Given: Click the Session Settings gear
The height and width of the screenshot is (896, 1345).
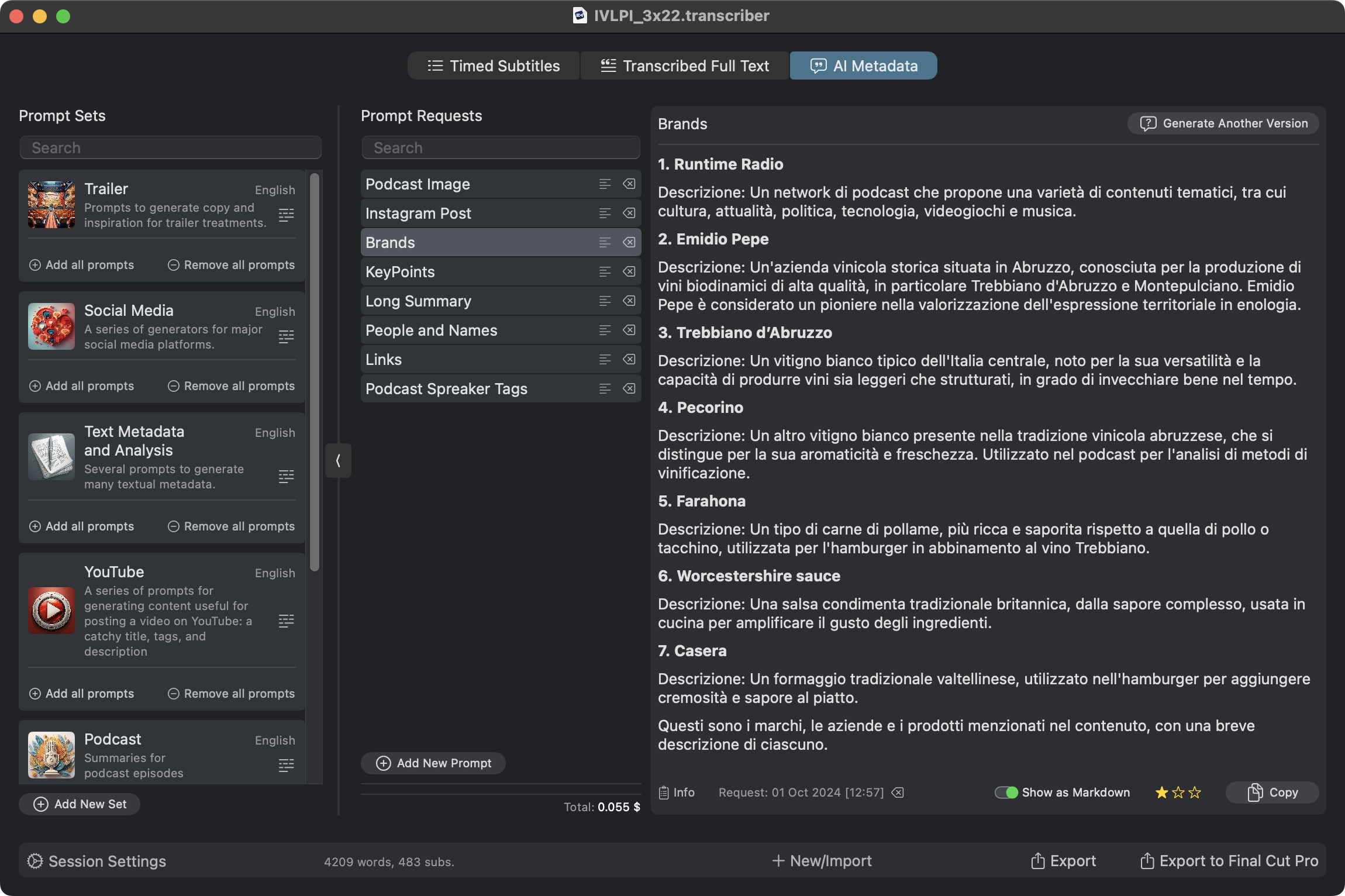Looking at the screenshot, I should (x=35, y=861).
